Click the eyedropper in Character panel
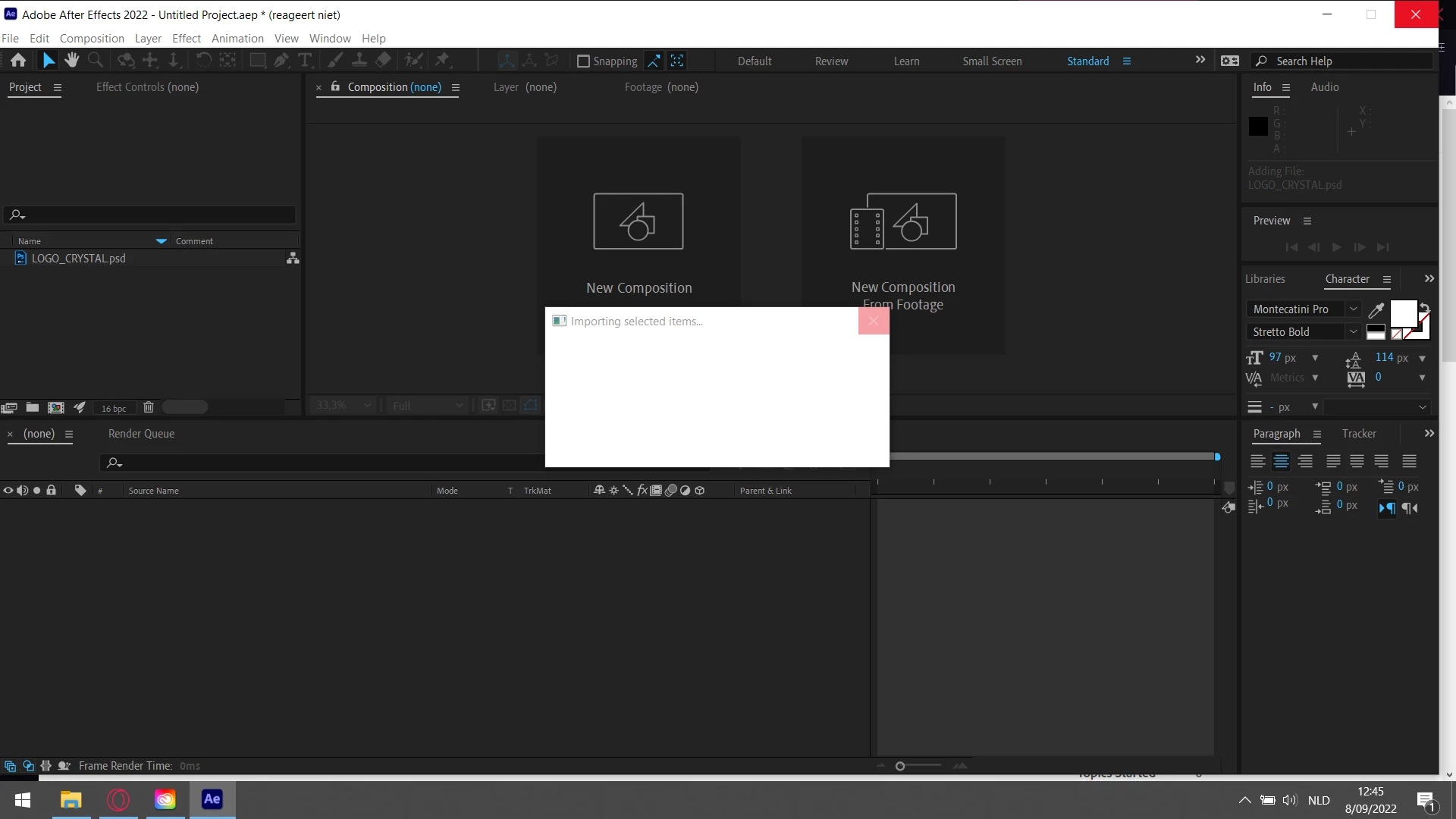 (1376, 309)
